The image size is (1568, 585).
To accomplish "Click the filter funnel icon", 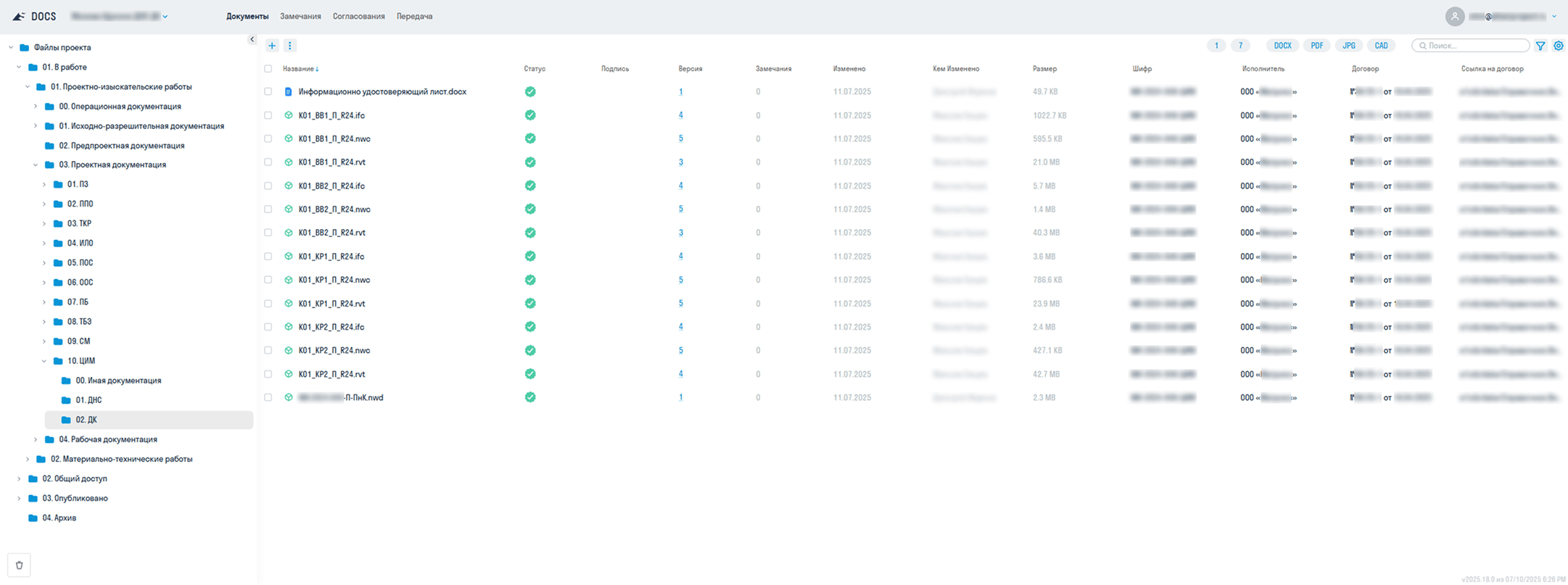I will 1540,46.
